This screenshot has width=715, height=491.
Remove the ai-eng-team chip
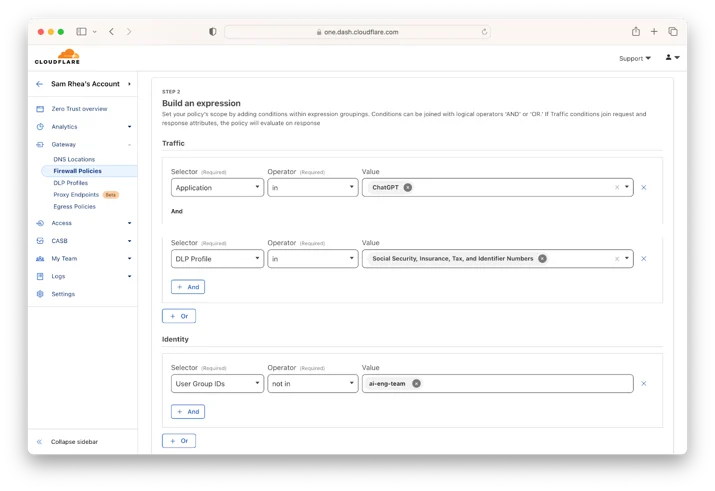tap(416, 383)
